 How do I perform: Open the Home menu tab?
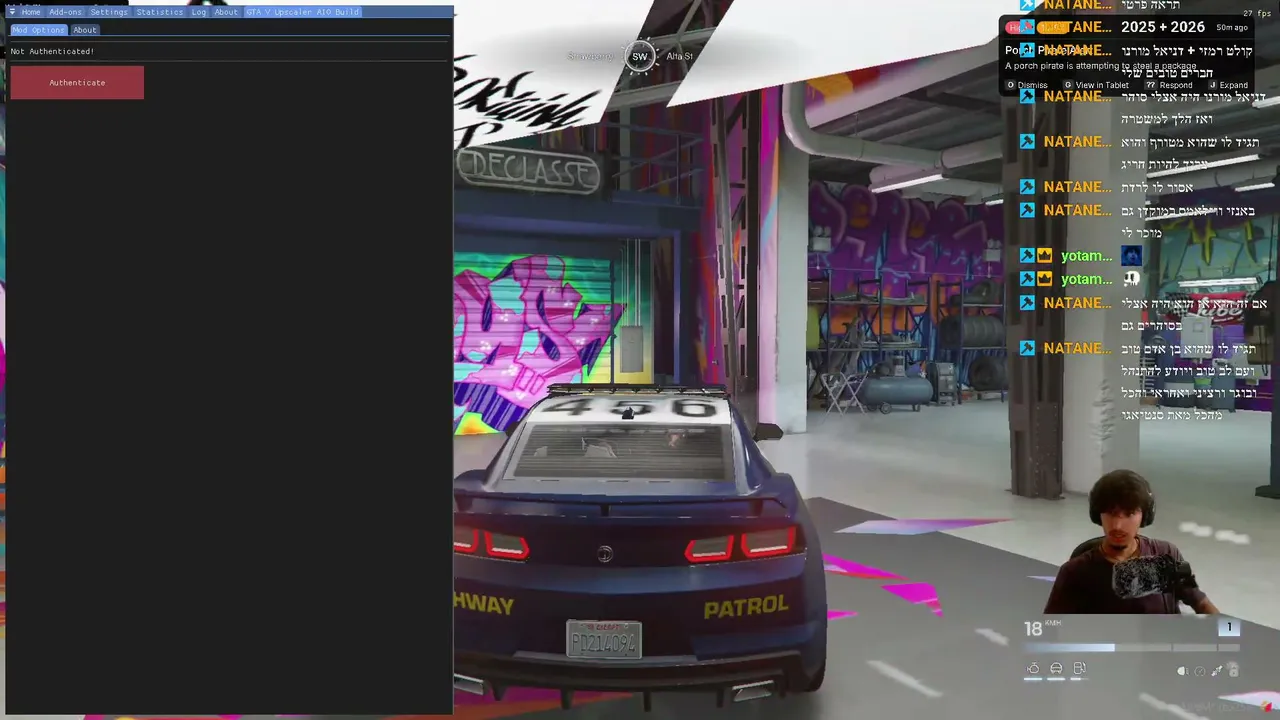(31, 12)
